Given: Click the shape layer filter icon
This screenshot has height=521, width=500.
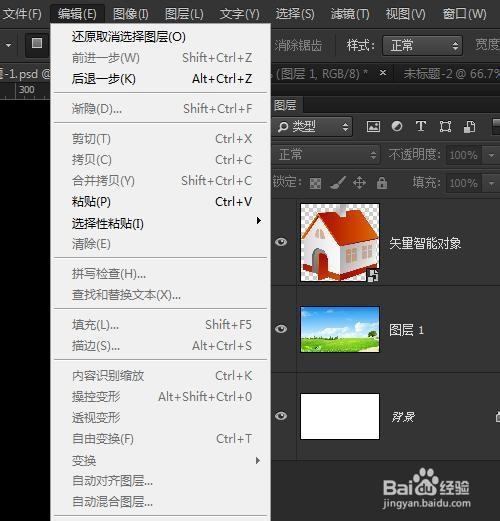Looking at the screenshot, I should click(x=445, y=127).
